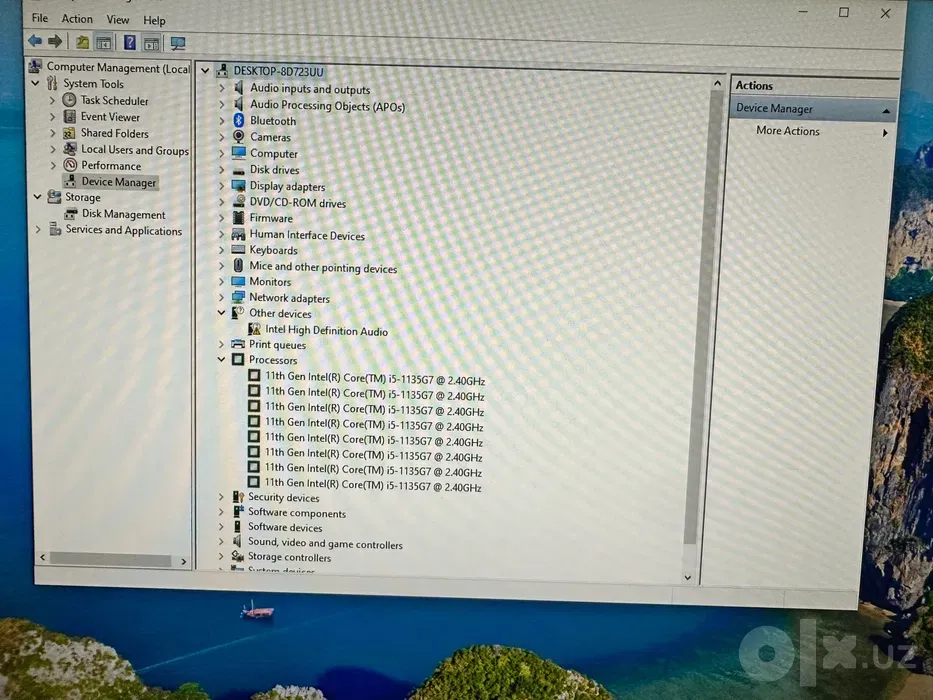Select Human Interface Devices category
The width and height of the screenshot is (933, 700).
point(307,235)
